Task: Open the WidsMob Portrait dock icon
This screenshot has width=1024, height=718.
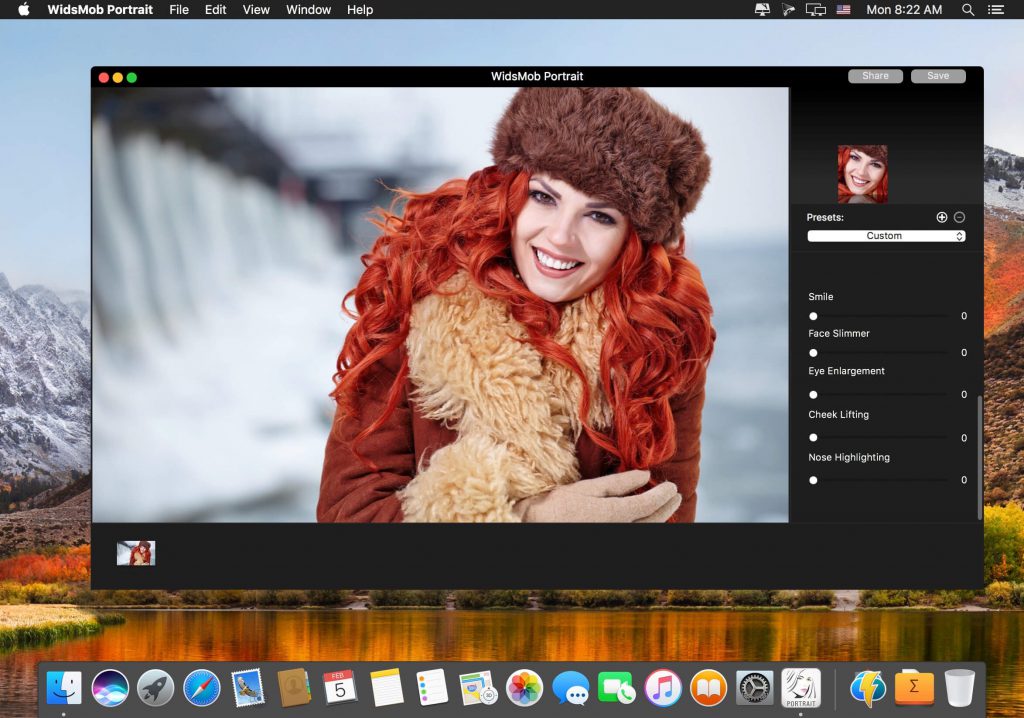Action: click(801, 687)
